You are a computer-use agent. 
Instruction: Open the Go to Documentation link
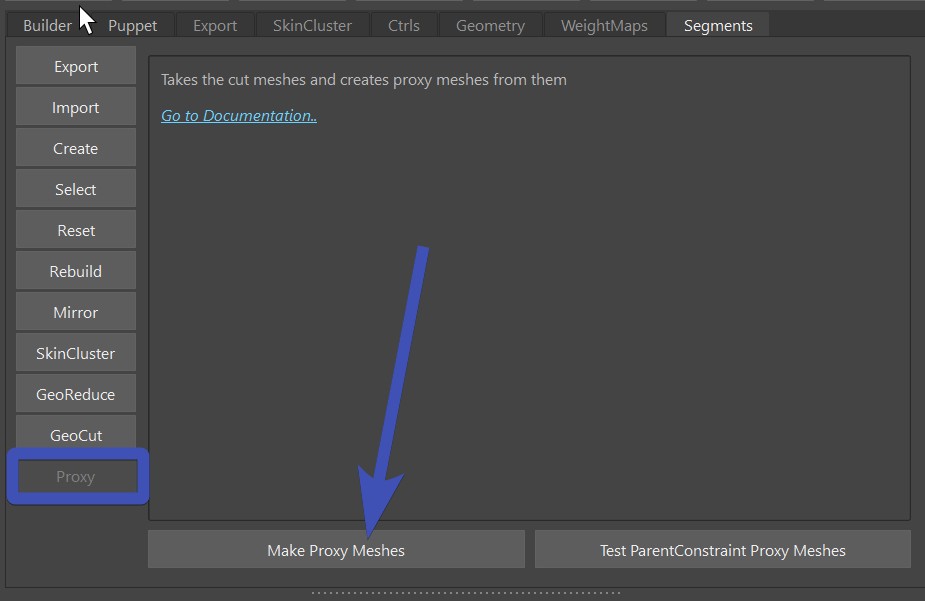tap(239, 116)
